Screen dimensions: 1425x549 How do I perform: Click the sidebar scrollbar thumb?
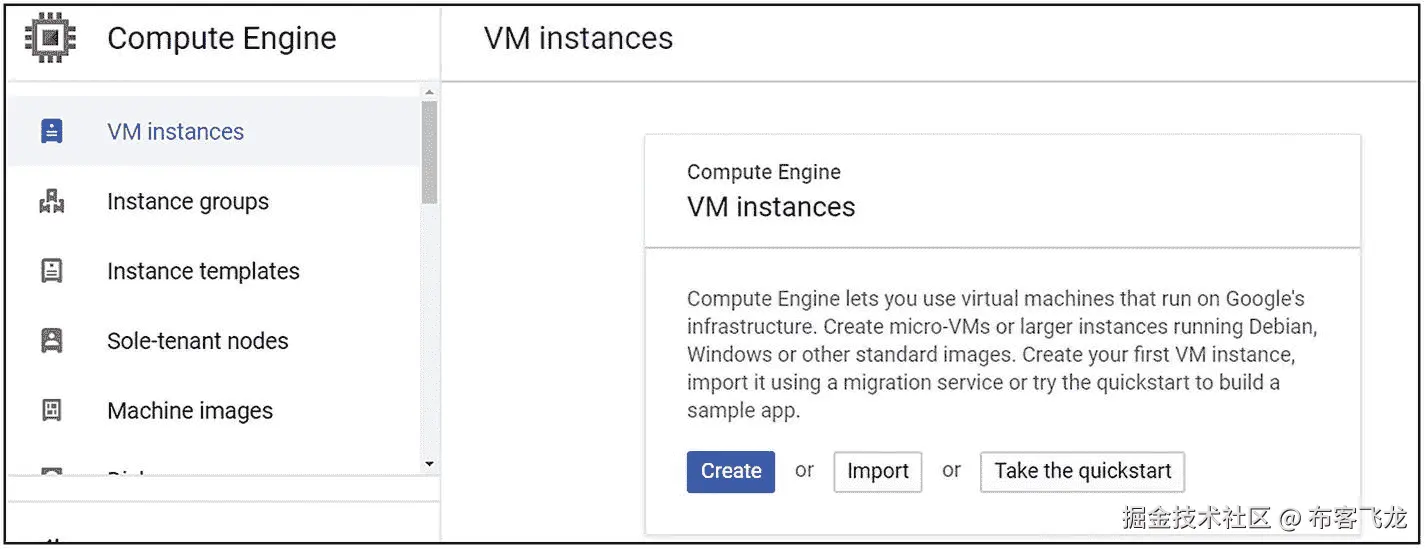[x=429, y=150]
